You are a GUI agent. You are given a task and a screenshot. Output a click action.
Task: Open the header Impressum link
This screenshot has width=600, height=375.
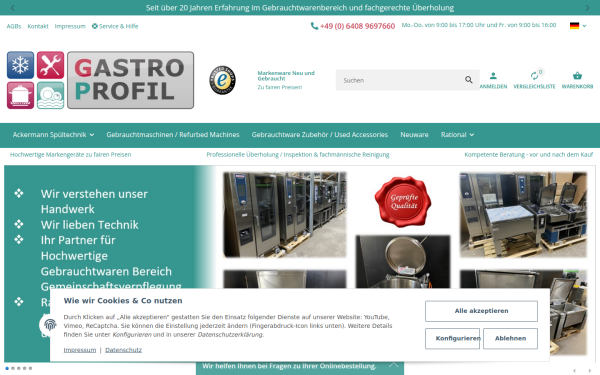70,26
